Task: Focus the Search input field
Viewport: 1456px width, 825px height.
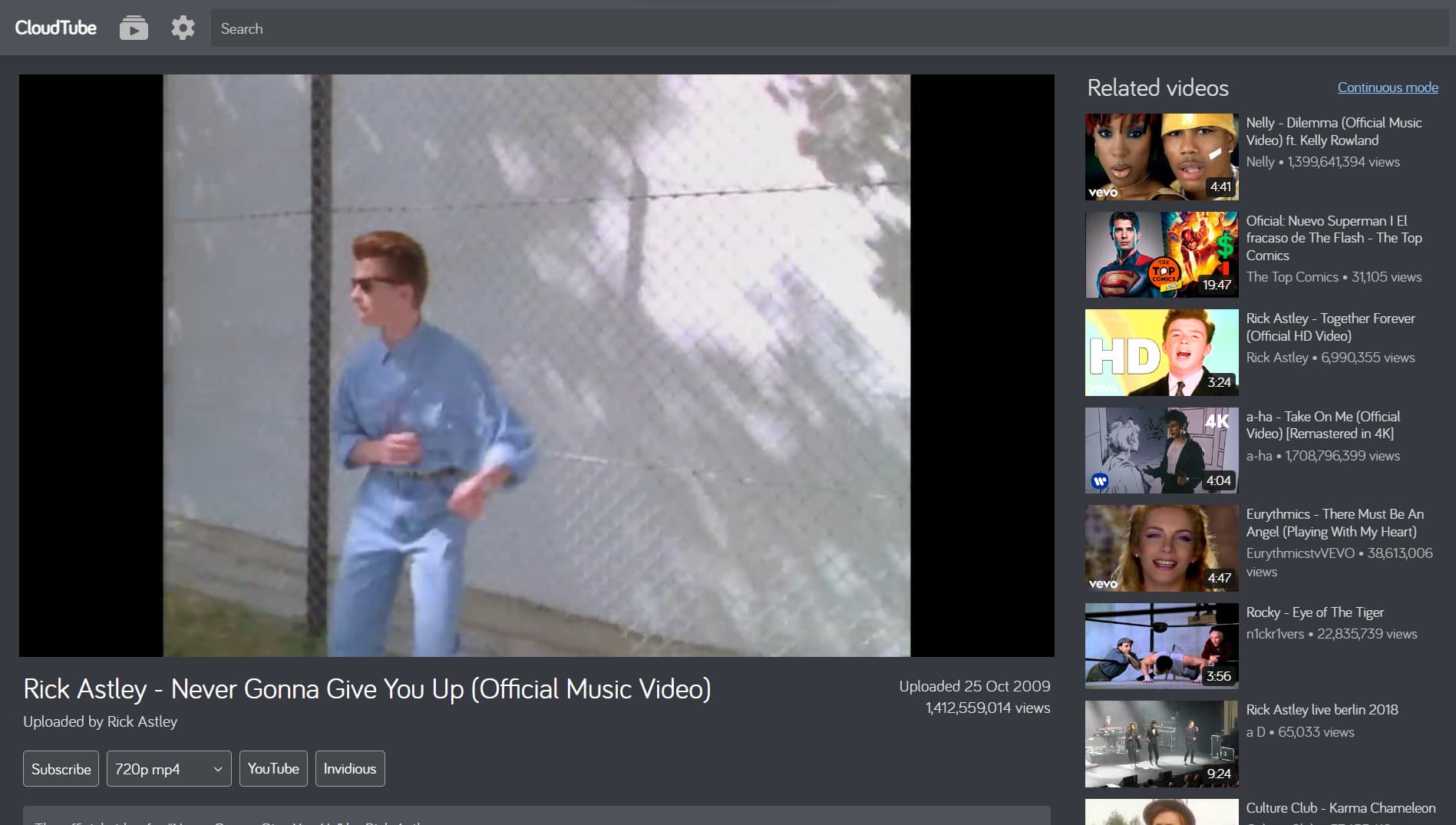Action: pos(830,28)
